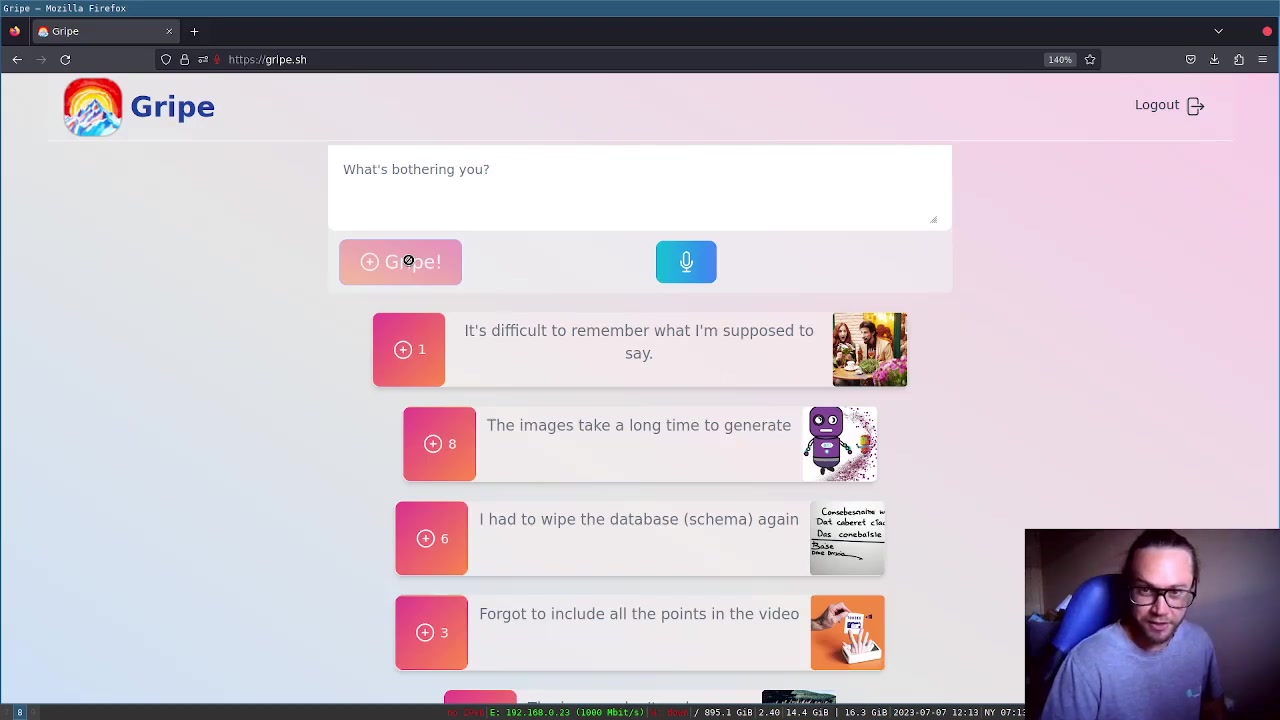Open Firefox downloads panel
Viewport: 1280px width, 720px height.
point(1214,59)
